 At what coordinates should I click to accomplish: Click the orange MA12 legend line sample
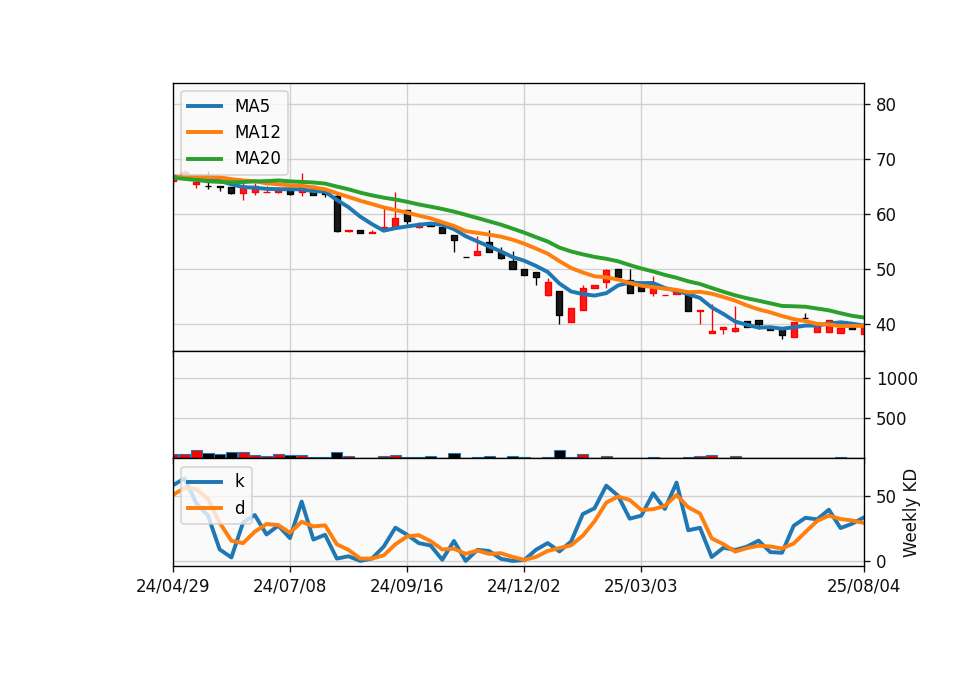click(205, 132)
